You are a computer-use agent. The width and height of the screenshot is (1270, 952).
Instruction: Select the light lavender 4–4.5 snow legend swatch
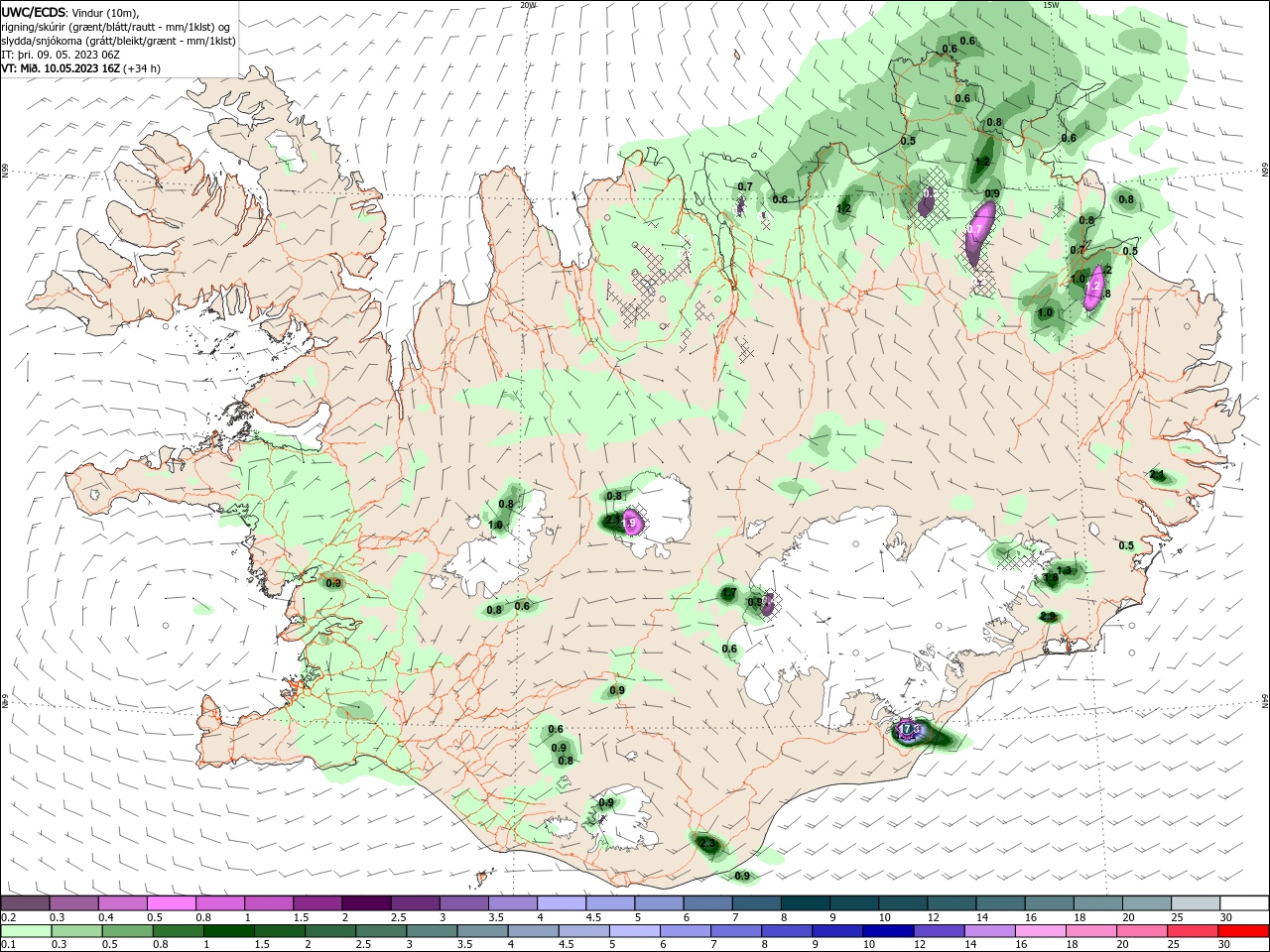tap(562, 903)
